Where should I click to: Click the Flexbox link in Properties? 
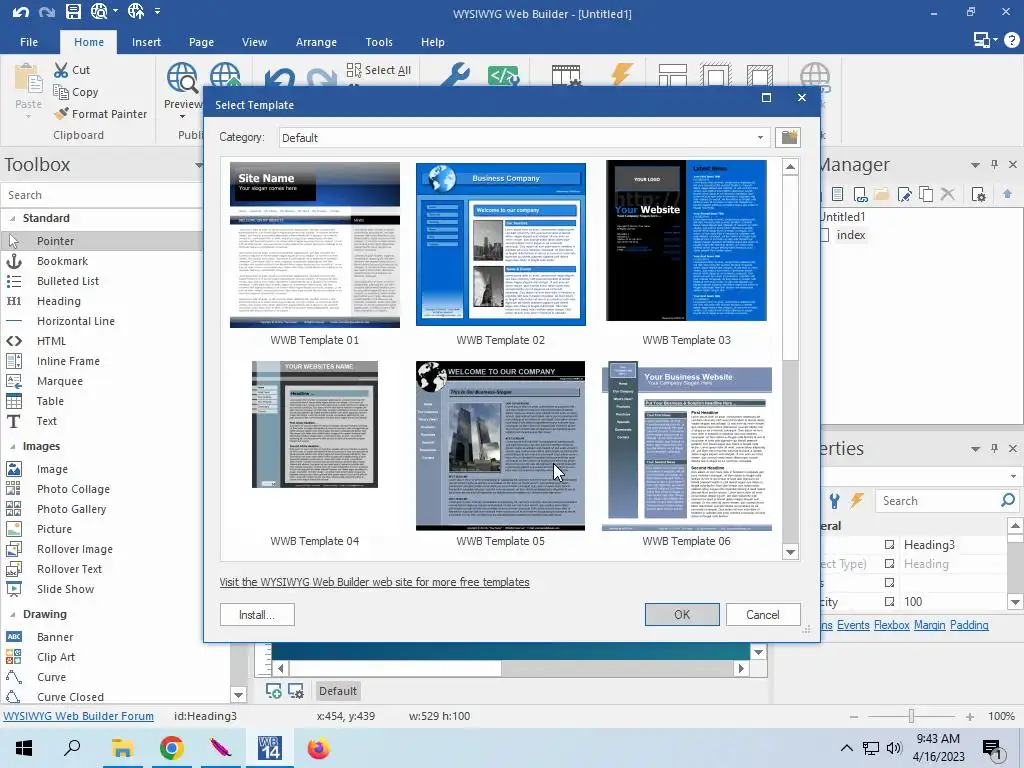(x=891, y=625)
